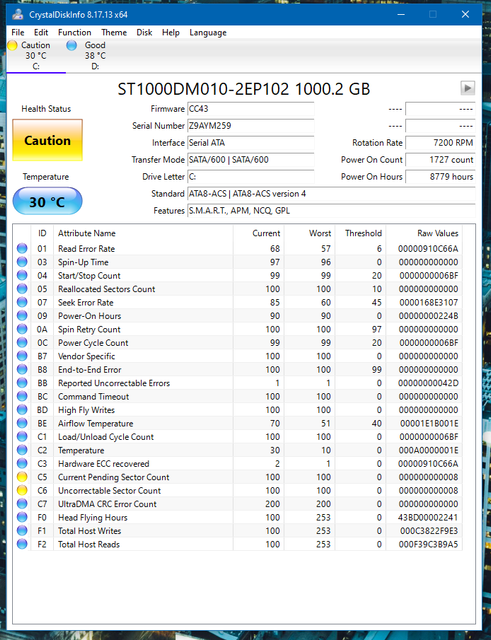Click the status dot for Hardware ECC recovered
491x640 pixels.
tap(22, 464)
